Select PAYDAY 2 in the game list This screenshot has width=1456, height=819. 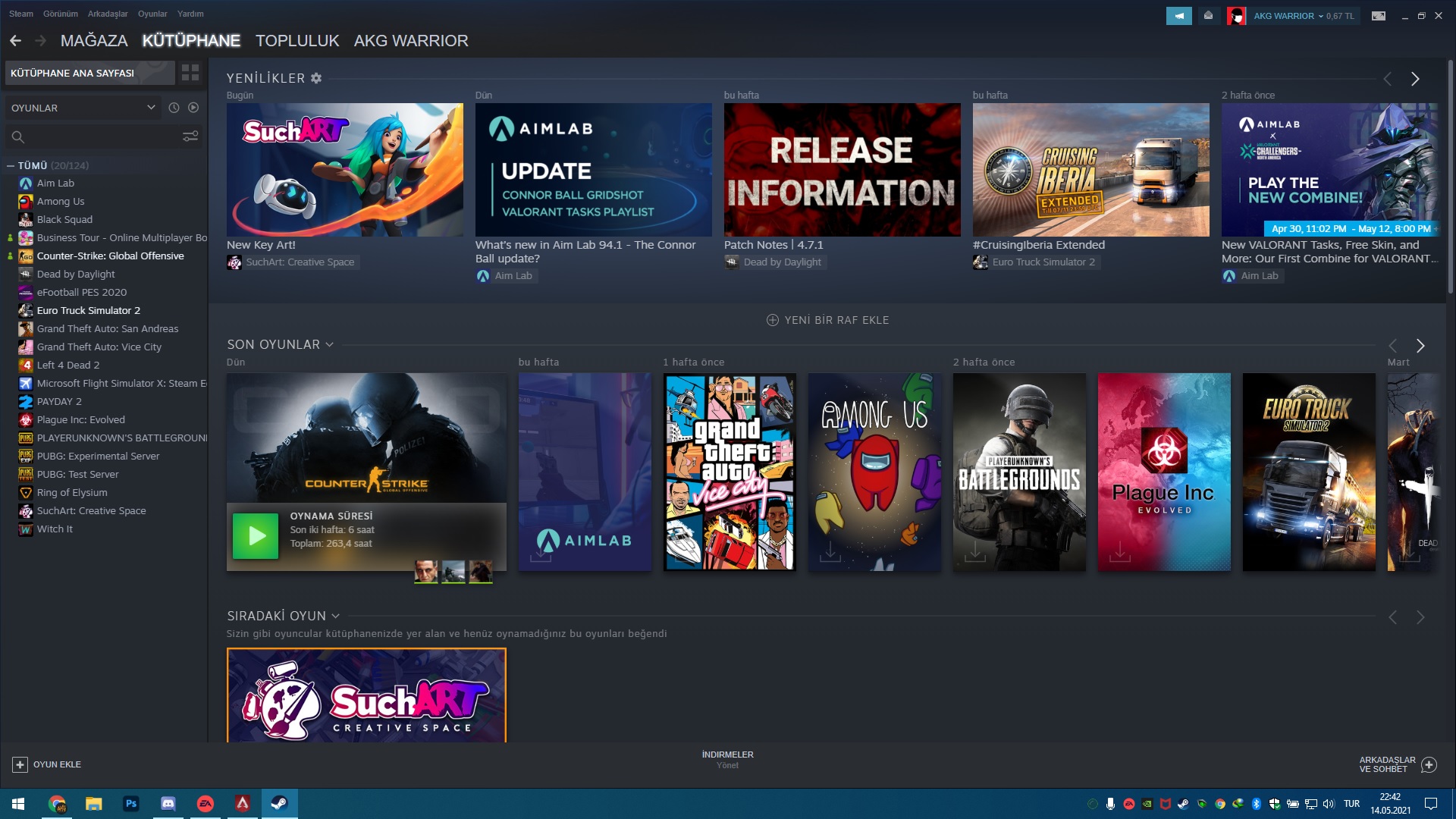coord(59,402)
